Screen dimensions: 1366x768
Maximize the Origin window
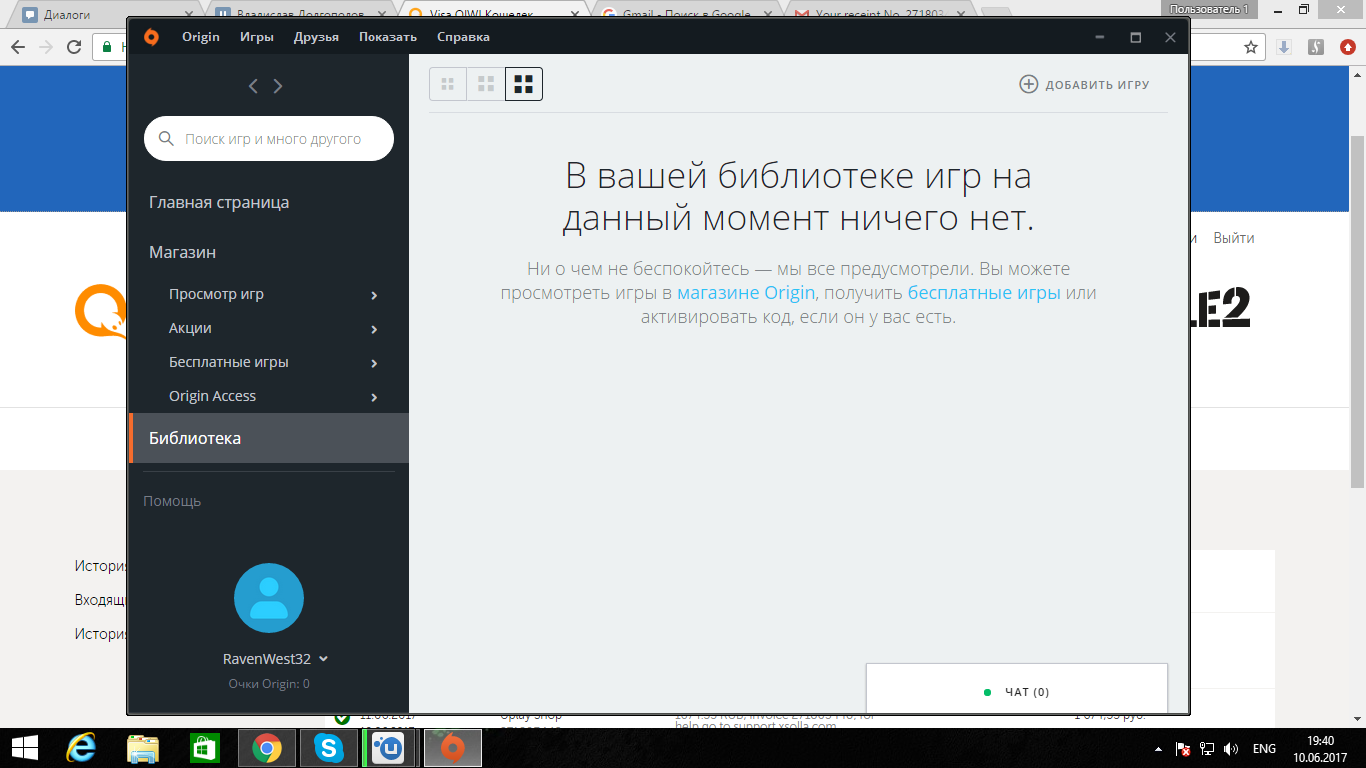tap(1135, 37)
